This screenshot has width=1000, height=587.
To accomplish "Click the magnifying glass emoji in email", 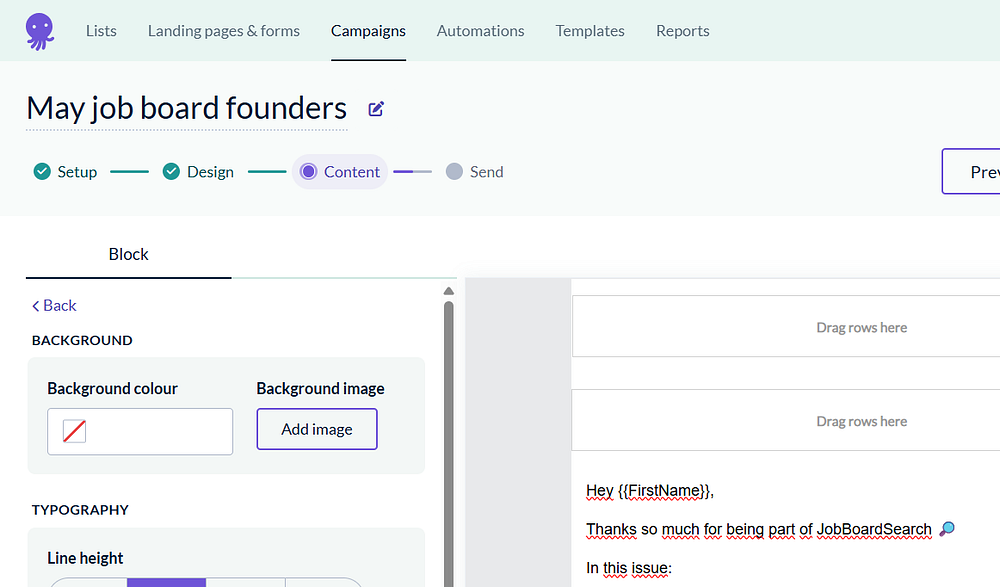I will 947,529.
